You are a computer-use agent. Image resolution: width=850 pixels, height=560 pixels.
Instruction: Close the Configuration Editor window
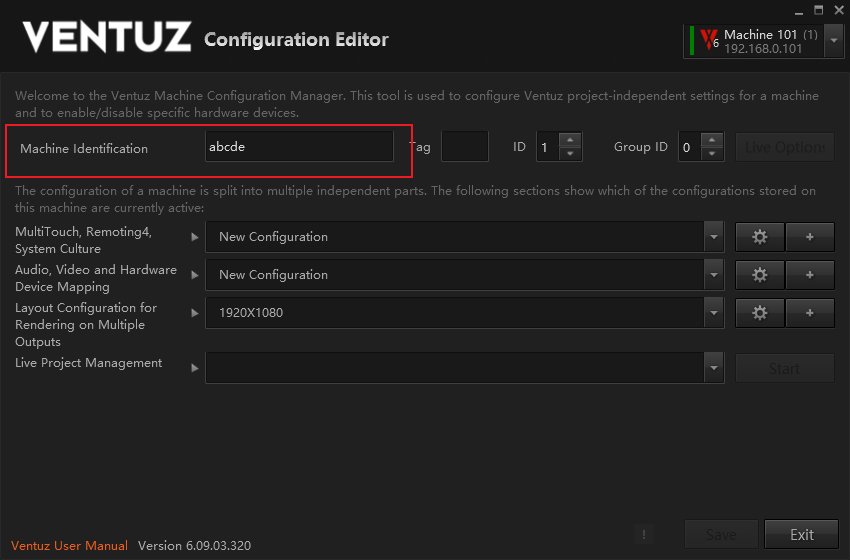[x=839, y=10]
